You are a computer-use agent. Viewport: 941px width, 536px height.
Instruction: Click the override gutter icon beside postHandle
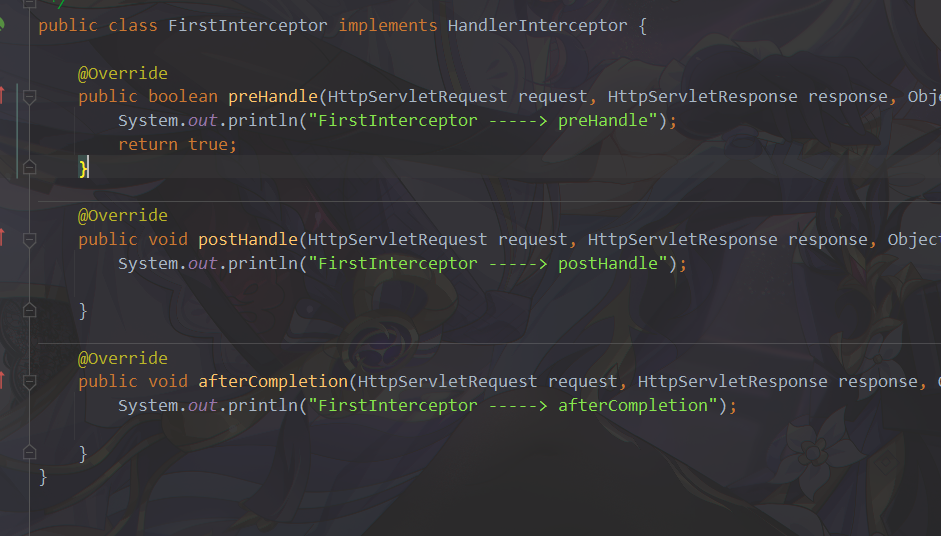tap(2, 238)
